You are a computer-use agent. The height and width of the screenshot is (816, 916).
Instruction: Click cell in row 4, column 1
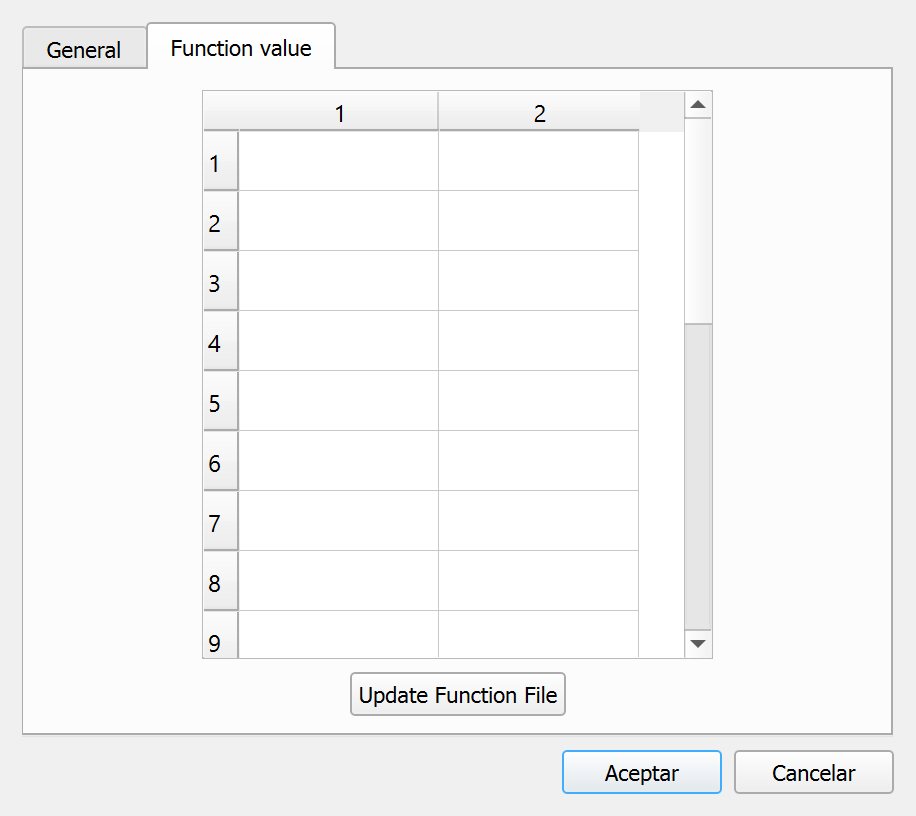pos(339,341)
